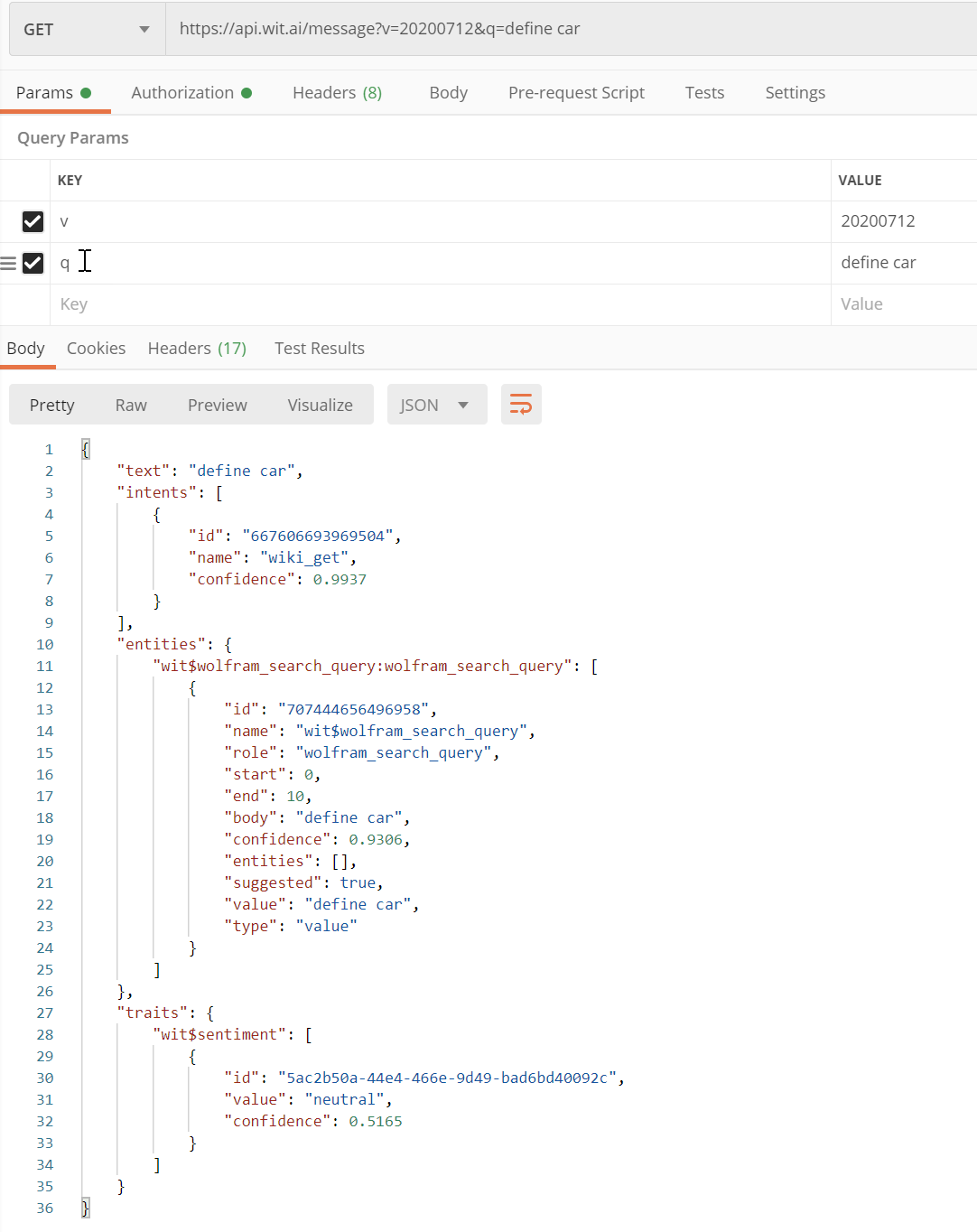Viewport: 977px width, 1232px height.
Task: Click the "role" wolfram_search_query value
Action: (x=394, y=752)
